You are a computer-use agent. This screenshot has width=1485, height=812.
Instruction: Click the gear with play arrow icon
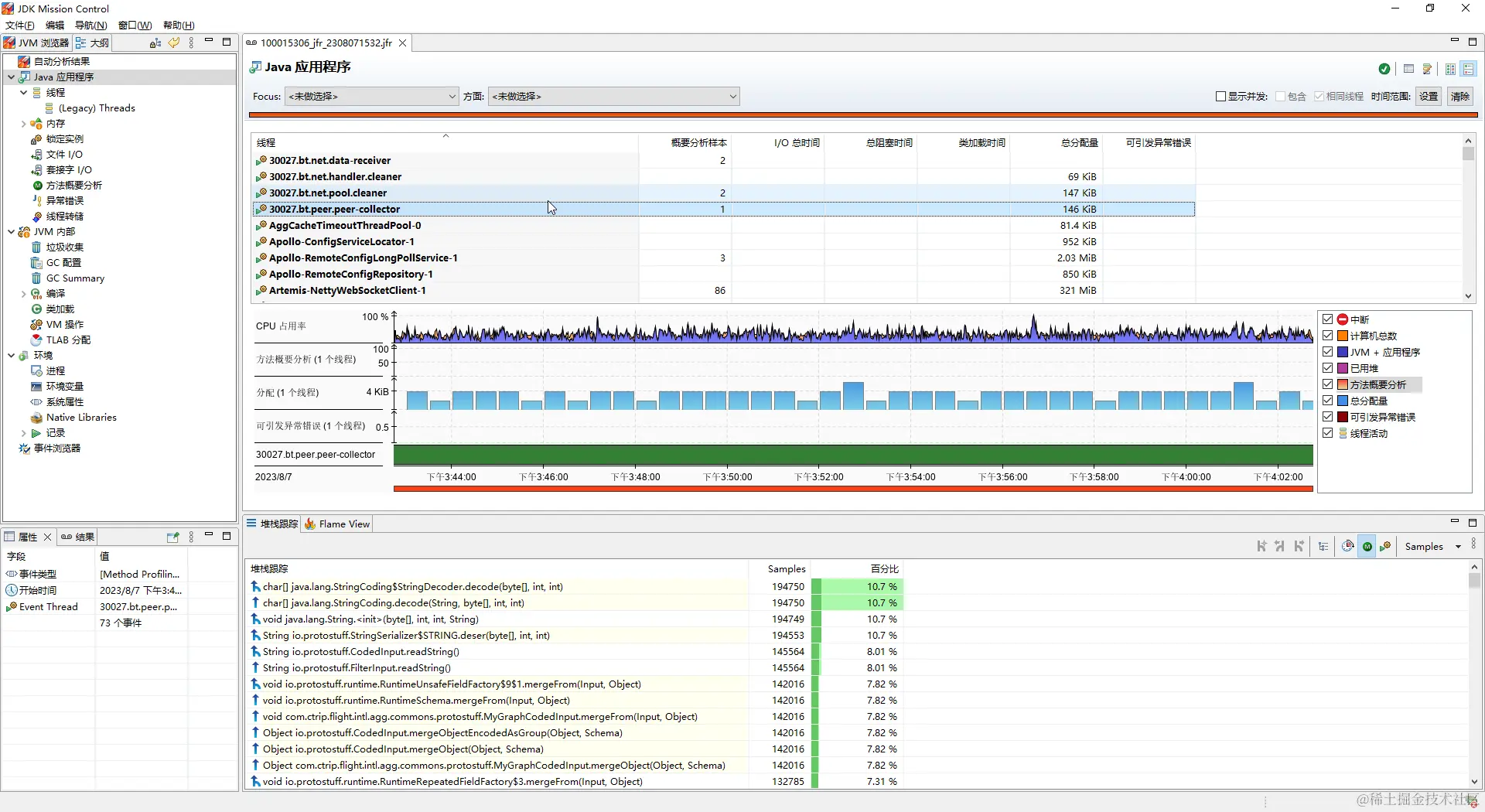click(x=1385, y=546)
